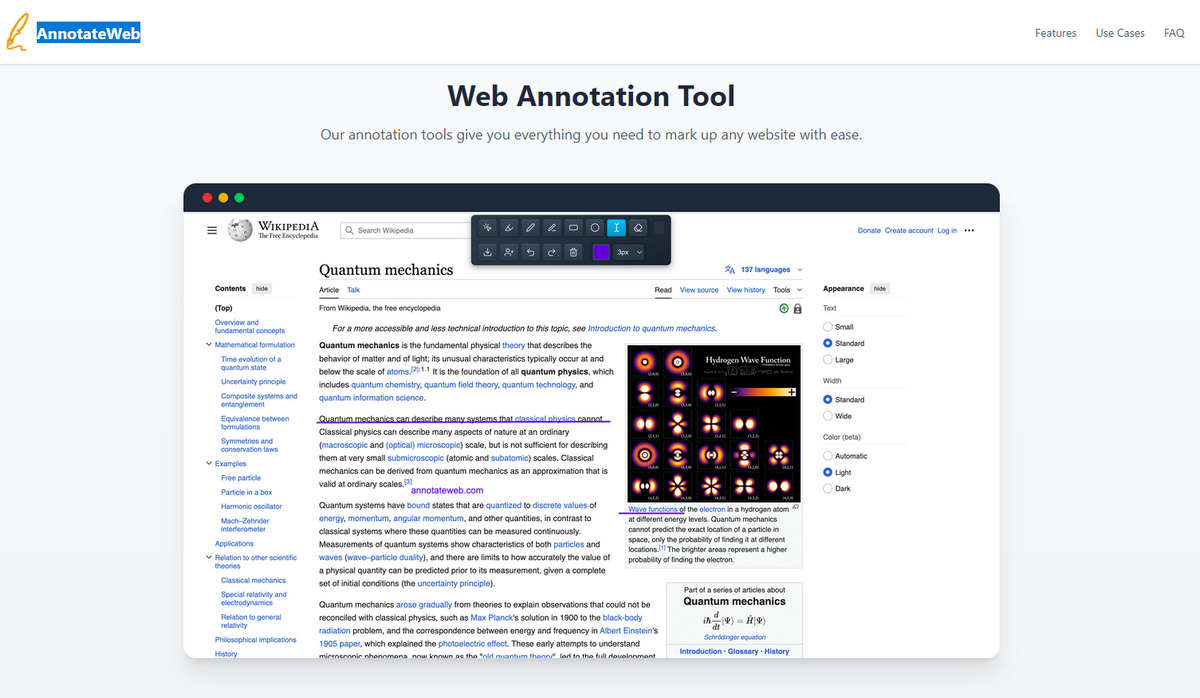Switch to the Read tab

tap(663, 290)
